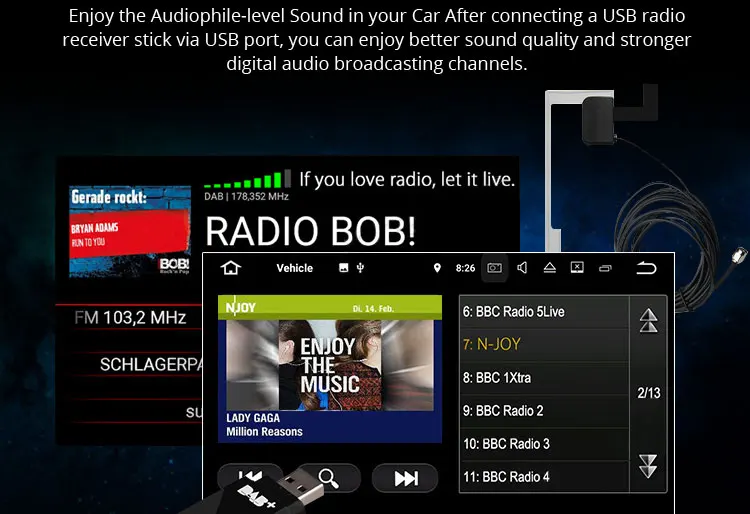Tap the volume speaker icon
Viewport: 750px width, 514px height.
pos(522,268)
